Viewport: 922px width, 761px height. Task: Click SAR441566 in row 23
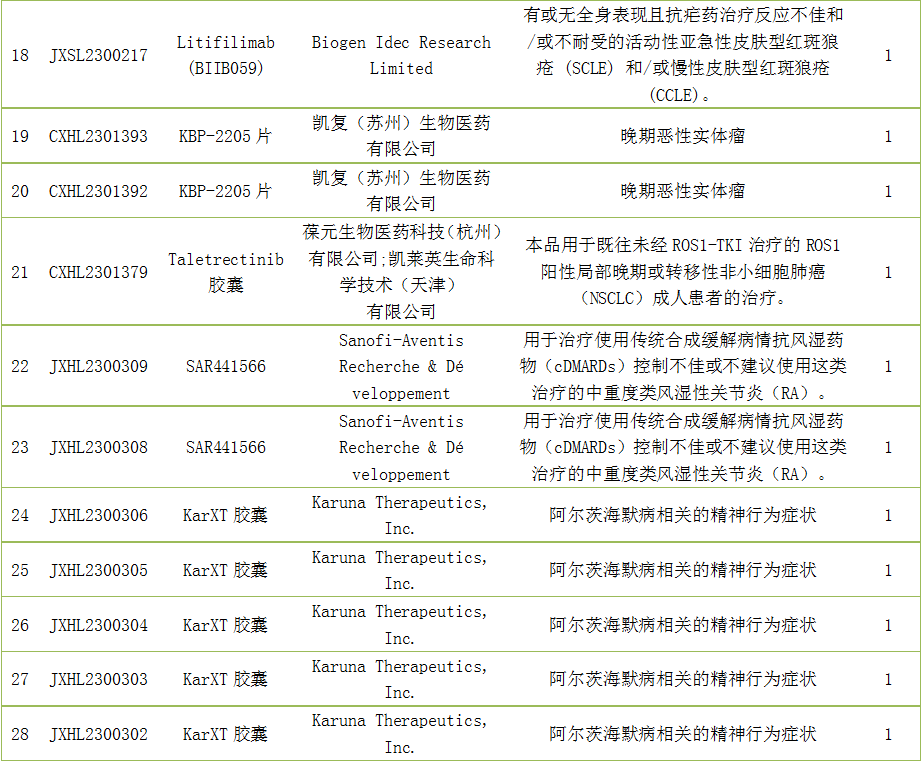click(x=225, y=448)
